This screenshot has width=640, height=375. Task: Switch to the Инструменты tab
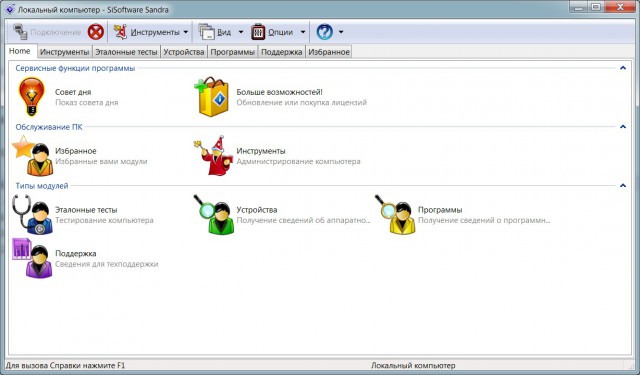pyautogui.click(x=64, y=52)
